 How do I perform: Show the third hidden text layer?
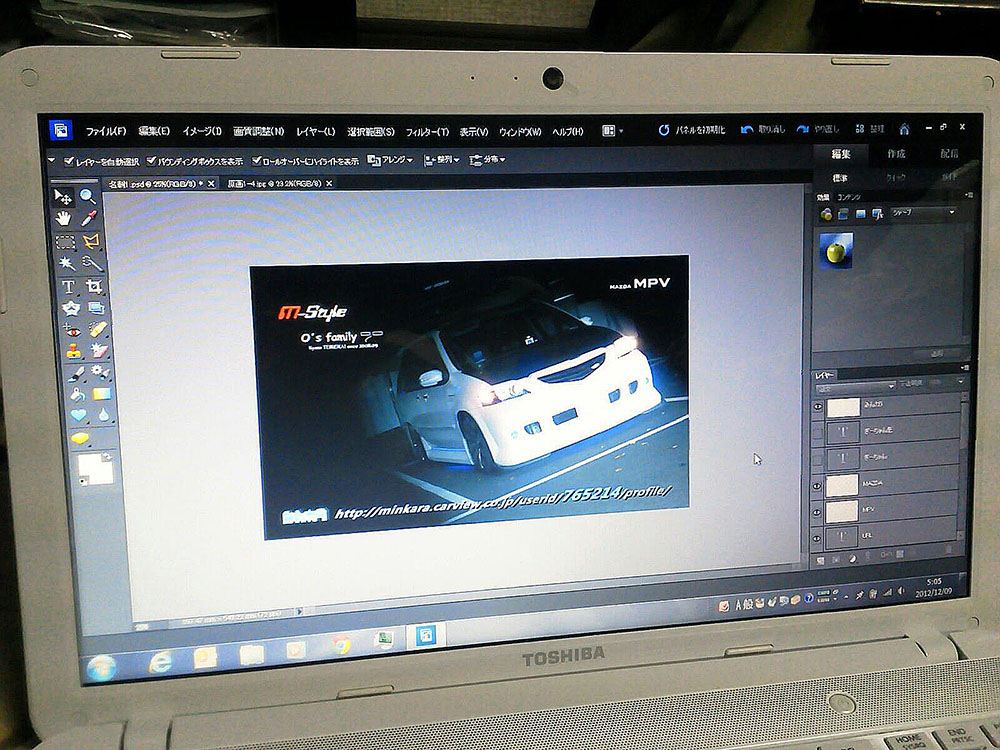pyautogui.click(x=818, y=459)
